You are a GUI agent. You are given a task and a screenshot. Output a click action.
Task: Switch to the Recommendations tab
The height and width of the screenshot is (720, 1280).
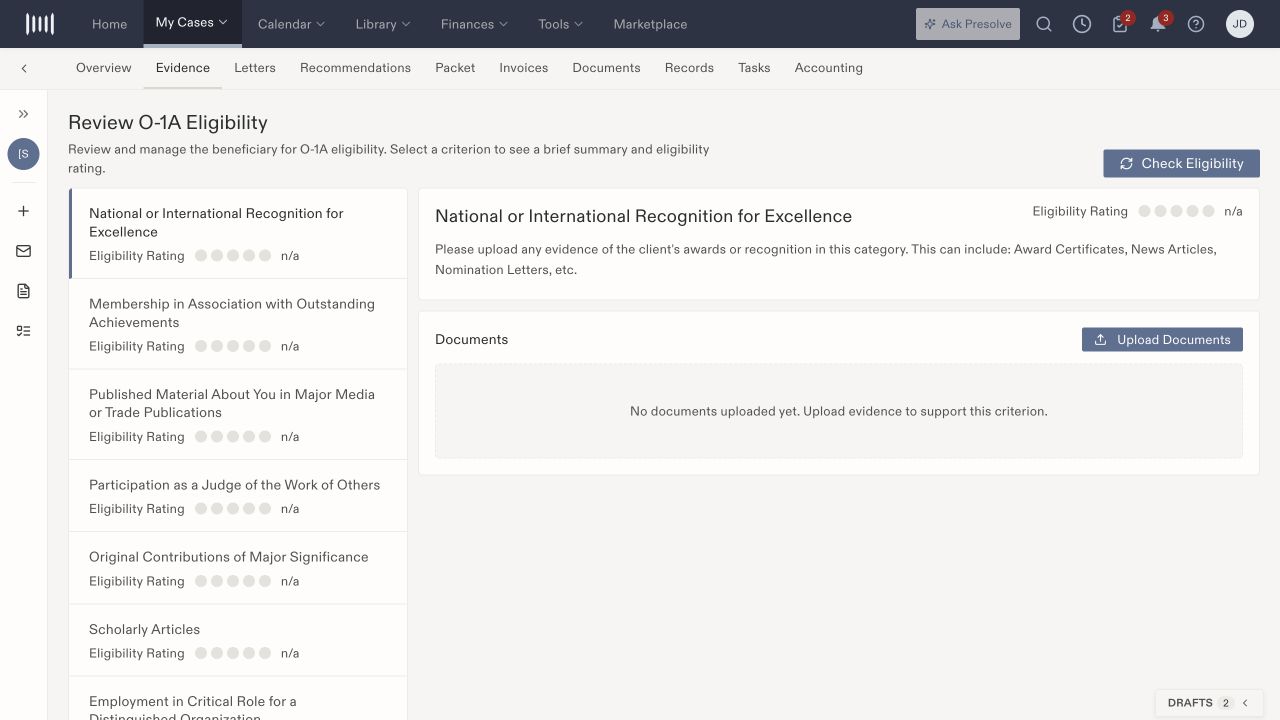pos(355,68)
